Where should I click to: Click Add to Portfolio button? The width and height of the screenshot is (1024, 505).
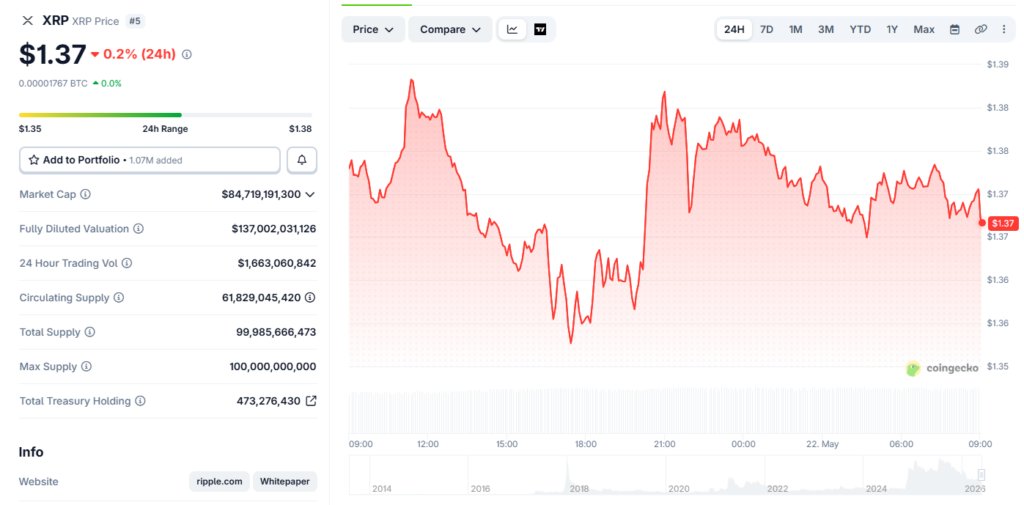click(150, 160)
